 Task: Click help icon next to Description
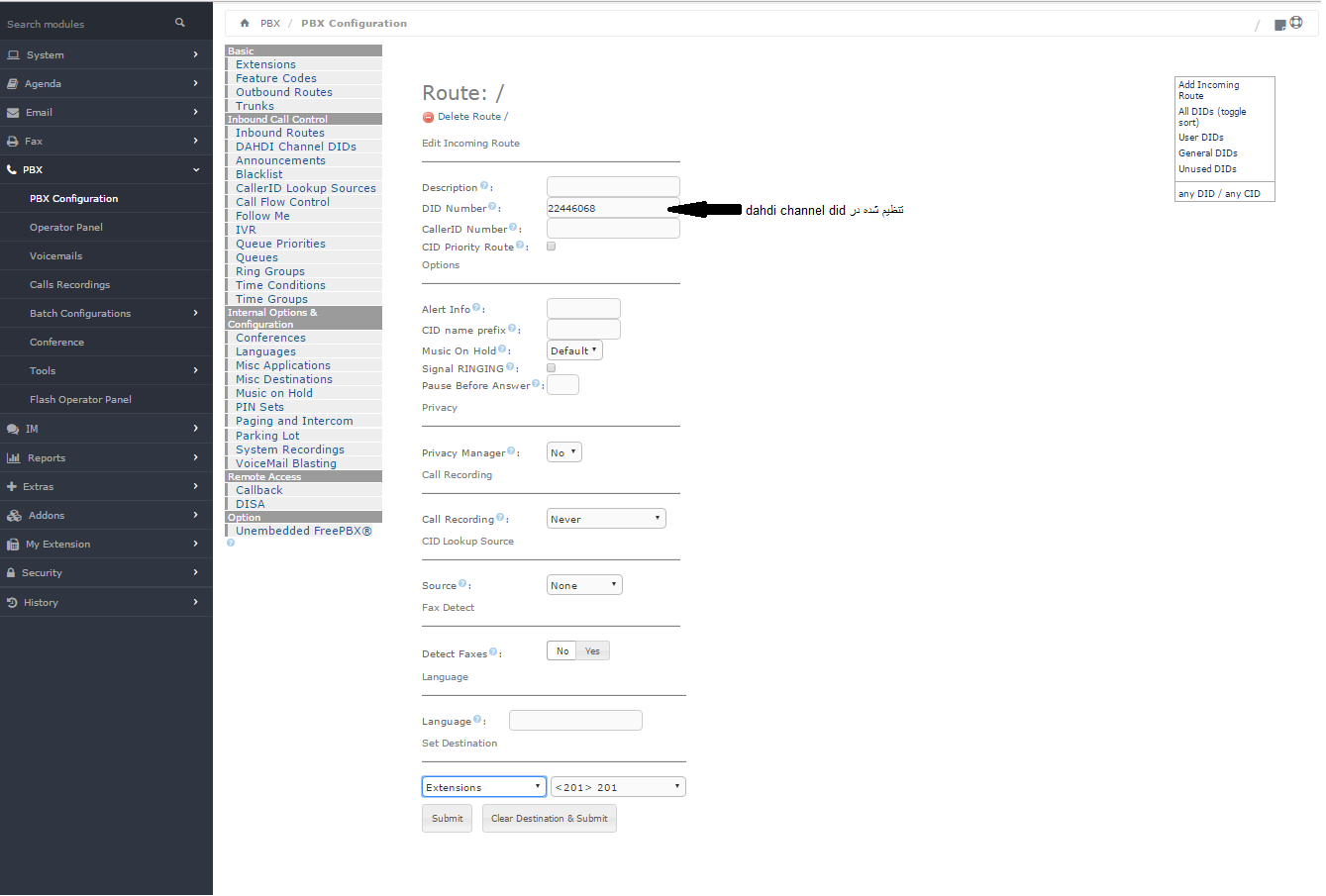pos(484,185)
